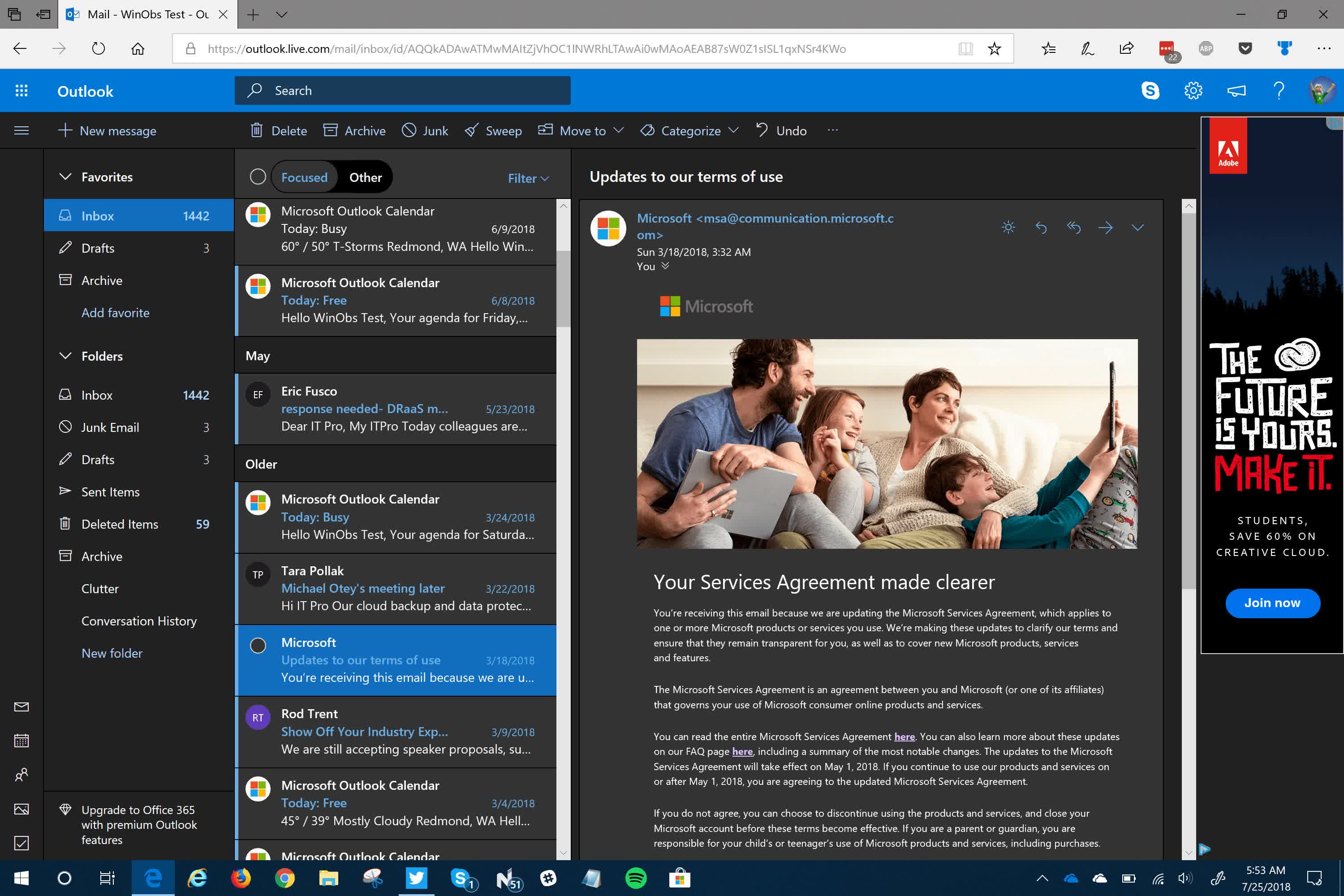Click the Reply all arrow icon
This screenshot has width=1344, height=896.
click(1073, 228)
